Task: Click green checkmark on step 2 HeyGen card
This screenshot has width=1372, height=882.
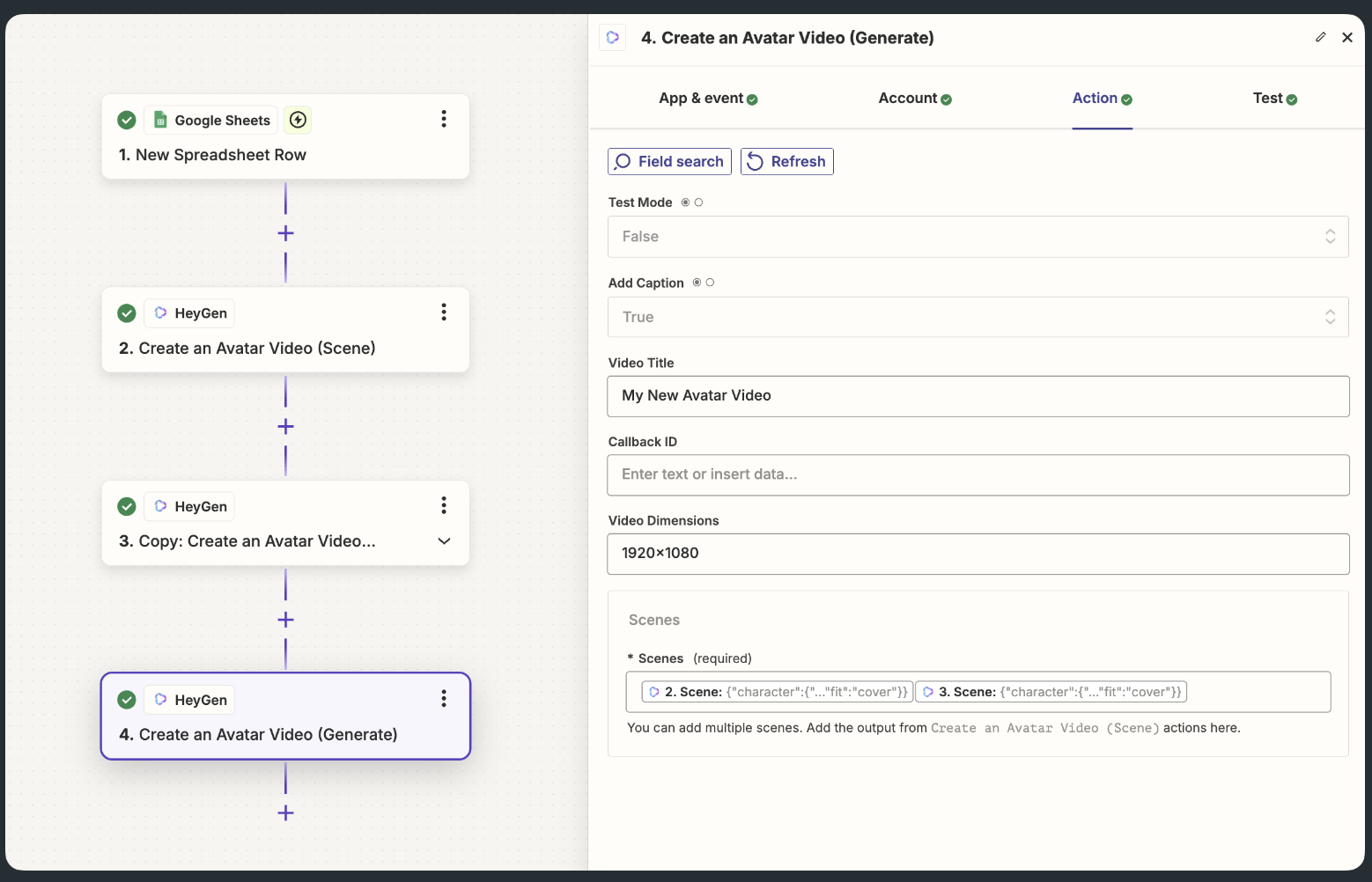Action: [127, 313]
